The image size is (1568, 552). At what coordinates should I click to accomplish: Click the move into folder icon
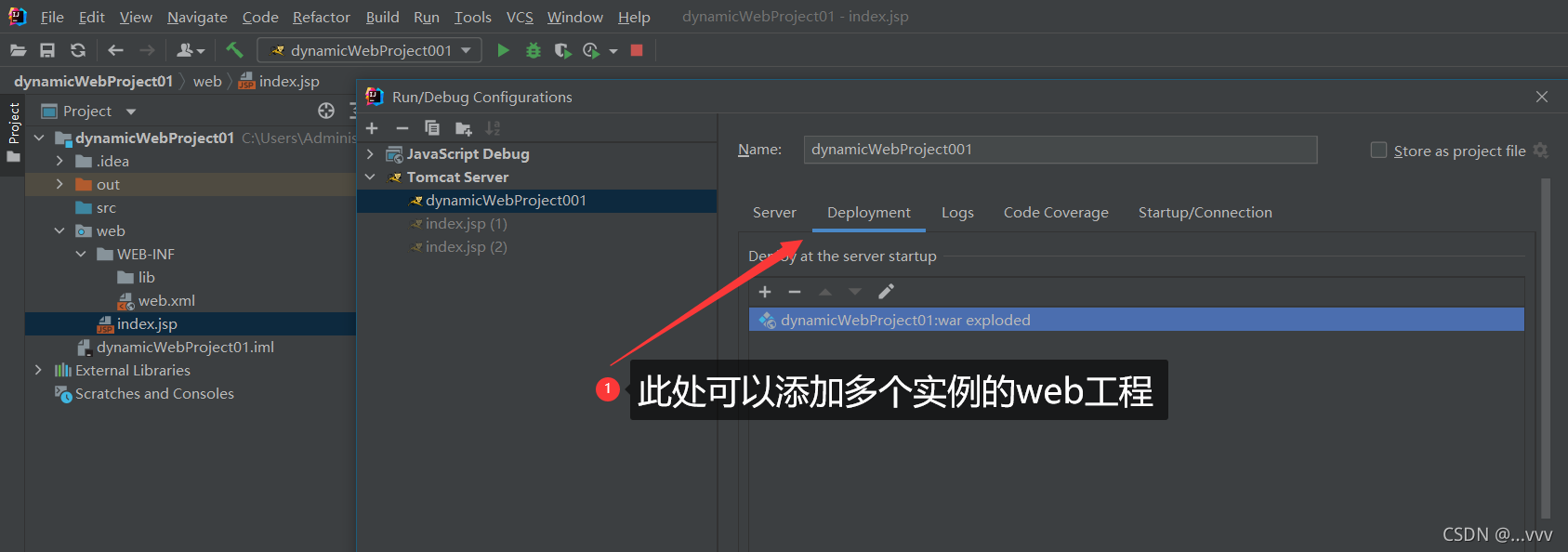[463, 128]
